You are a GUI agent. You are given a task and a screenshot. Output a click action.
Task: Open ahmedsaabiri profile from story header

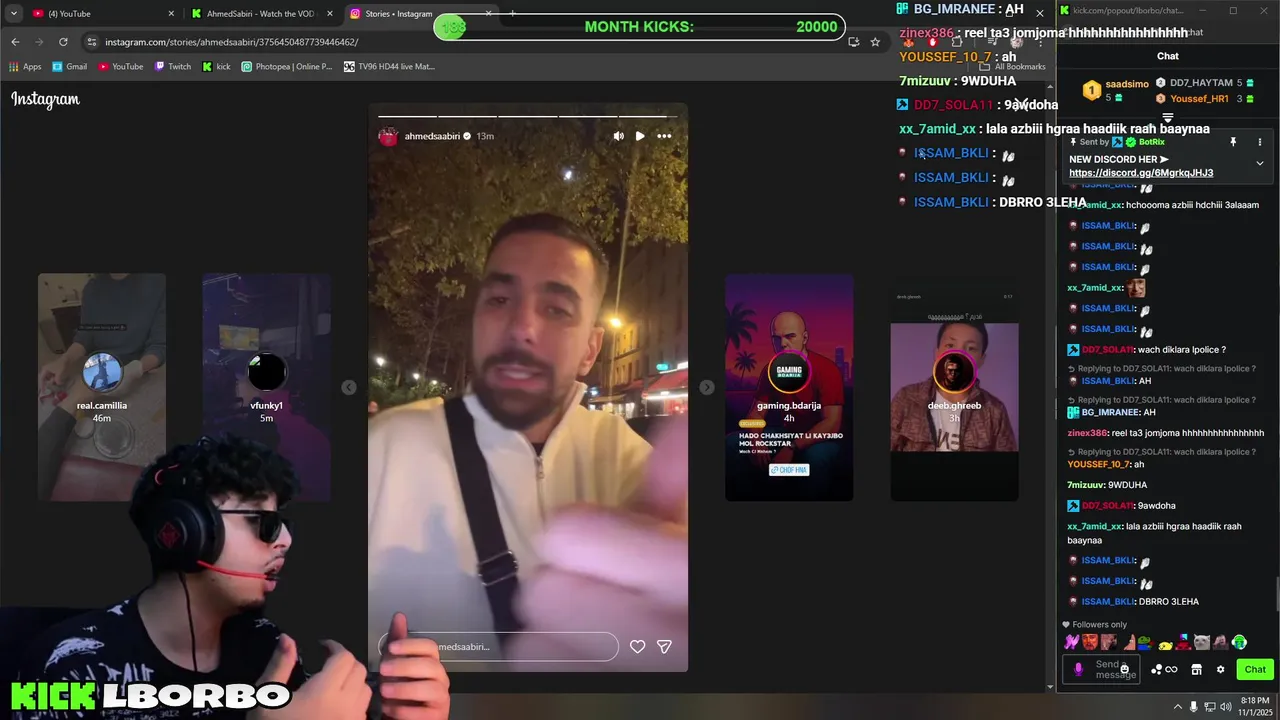click(432, 136)
